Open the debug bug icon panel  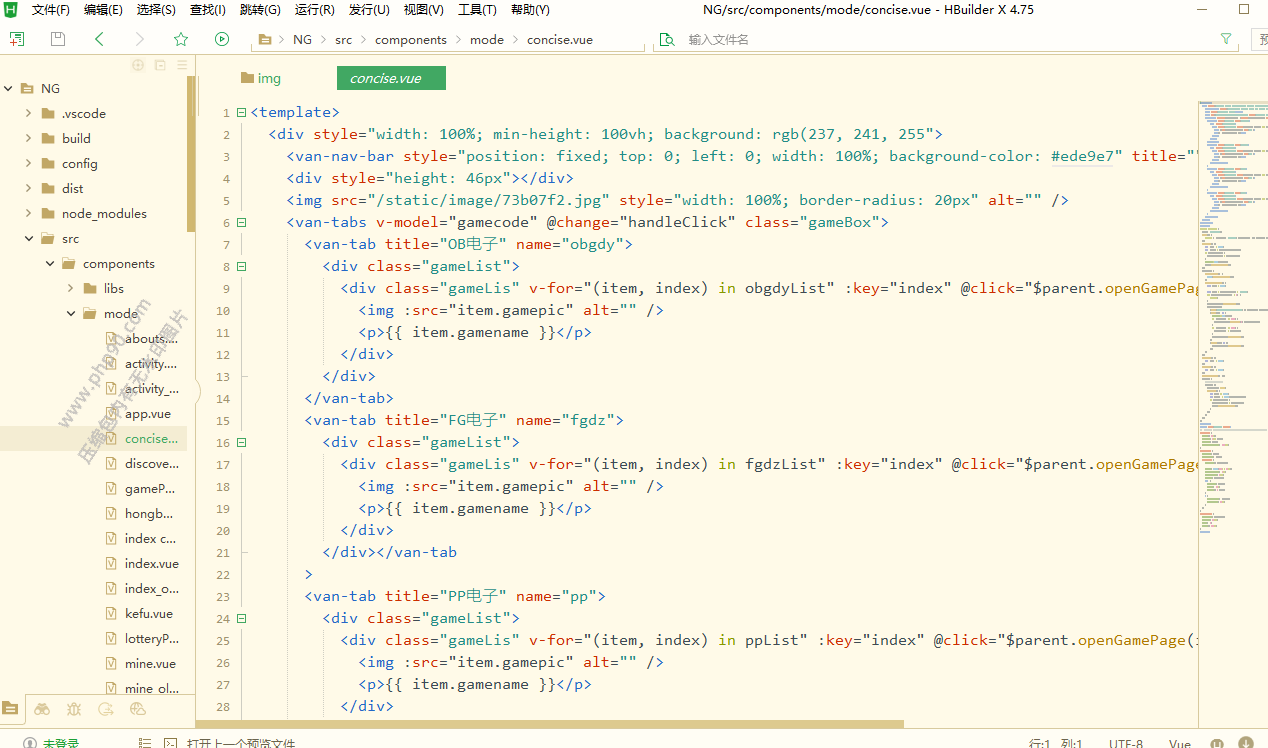pyautogui.click(x=74, y=709)
